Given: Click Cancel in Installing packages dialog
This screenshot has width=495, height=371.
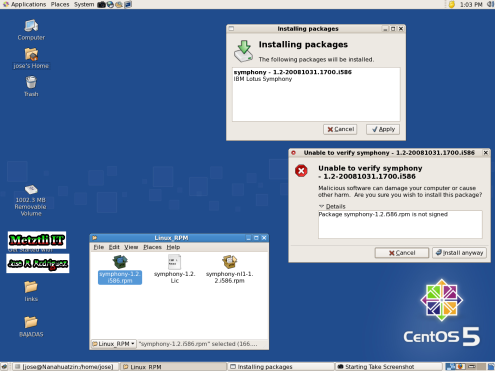Looking at the screenshot, I should point(340,129).
